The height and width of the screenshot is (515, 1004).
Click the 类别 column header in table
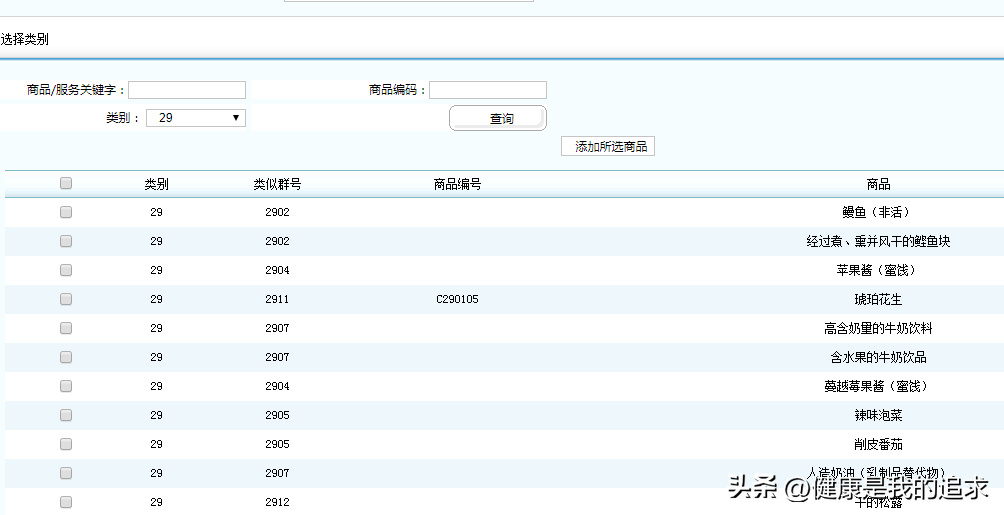[x=156, y=184]
